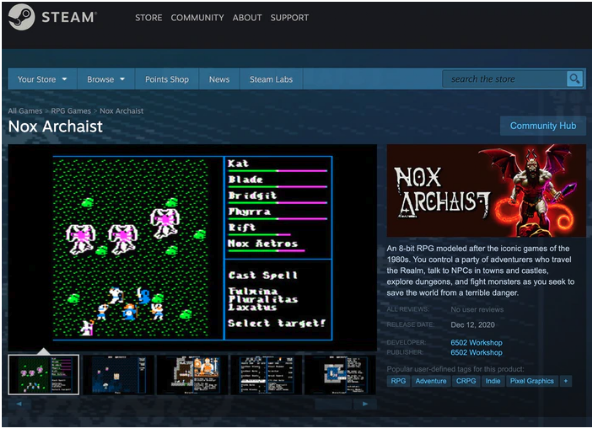Click the Steam logo icon
The height and width of the screenshot is (429, 593).
(x=21, y=17)
